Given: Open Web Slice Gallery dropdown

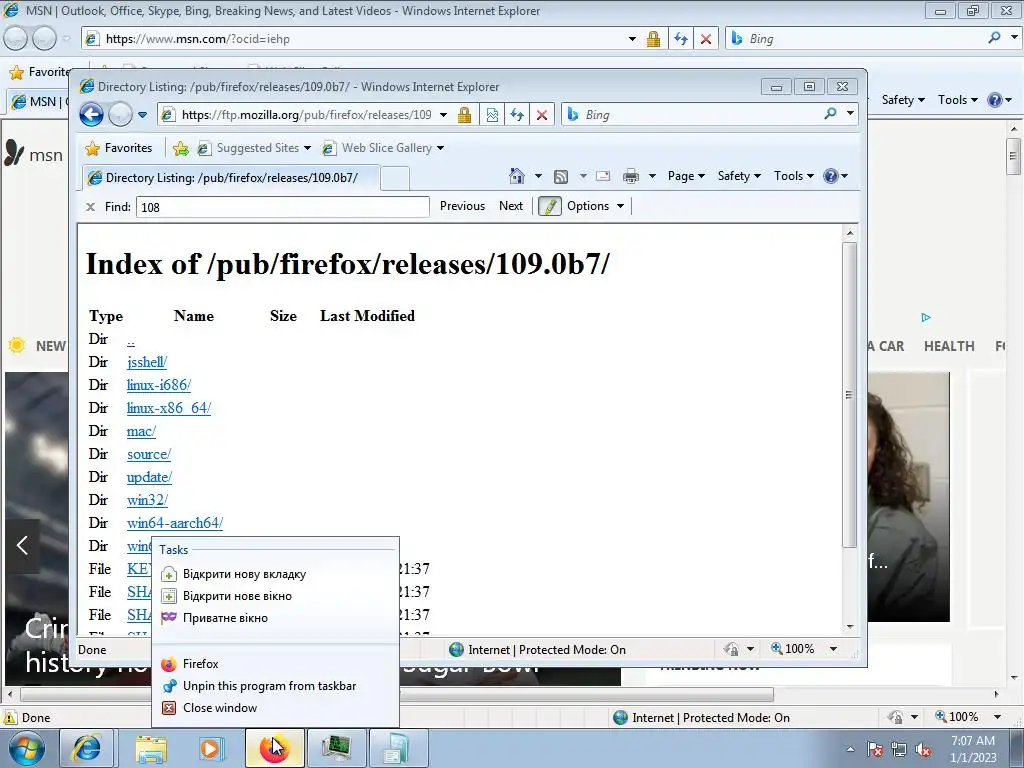Looking at the screenshot, I should (383, 148).
